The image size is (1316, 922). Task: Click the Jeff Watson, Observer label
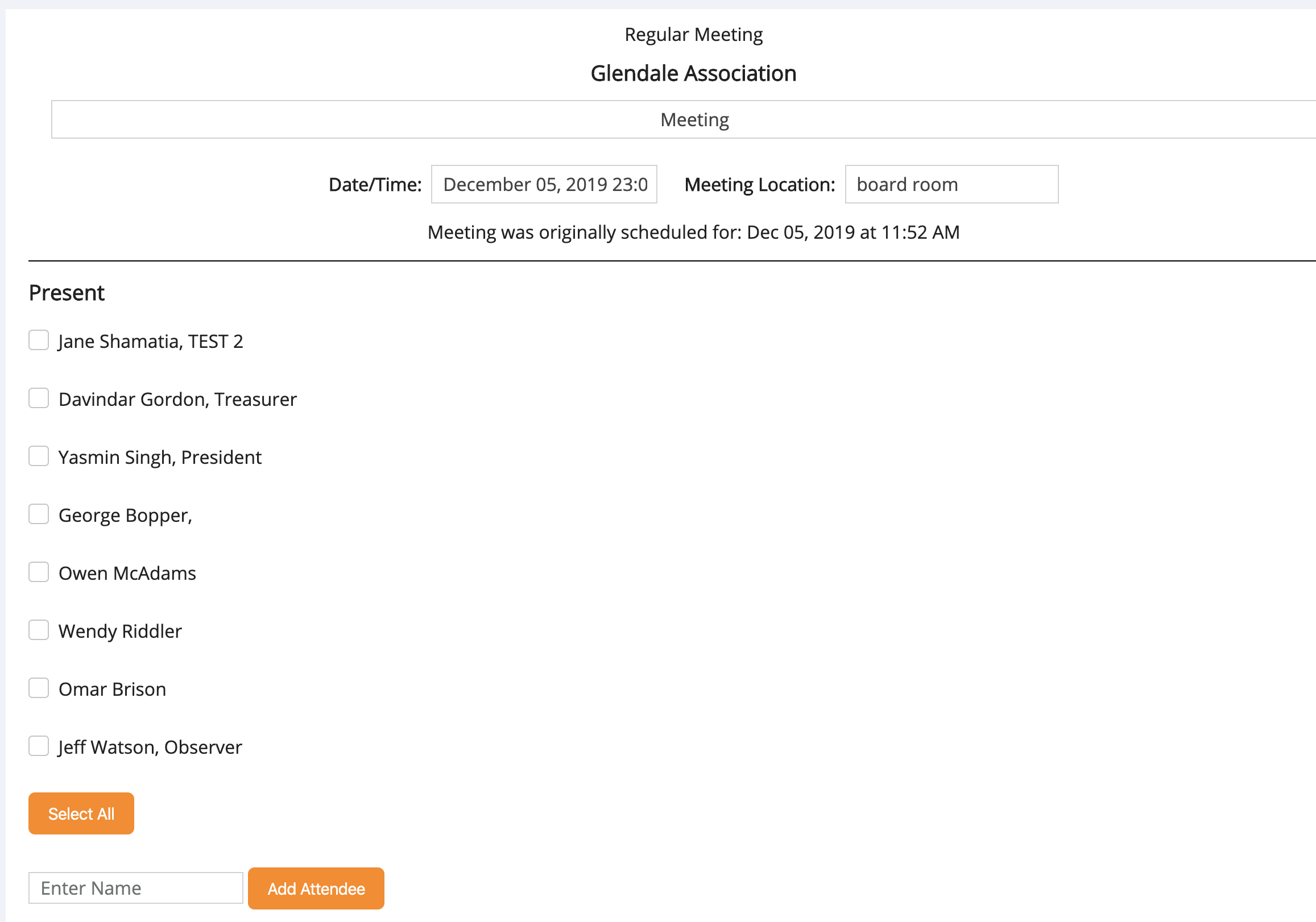(x=150, y=747)
